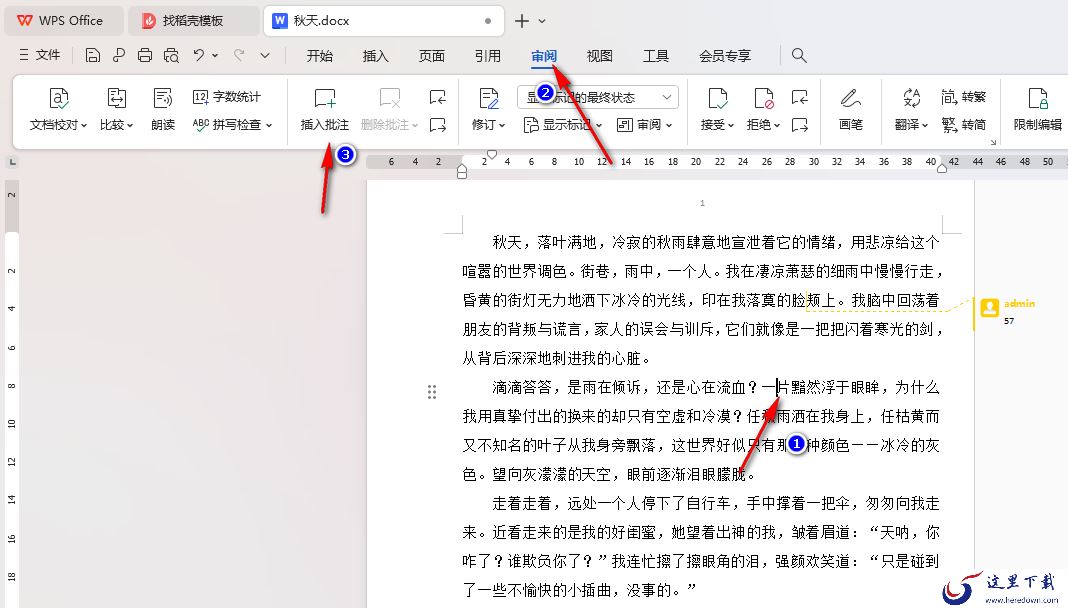Screen dimensions: 1068x608
Task: Open the 文件 file menu
Action: click(40, 55)
